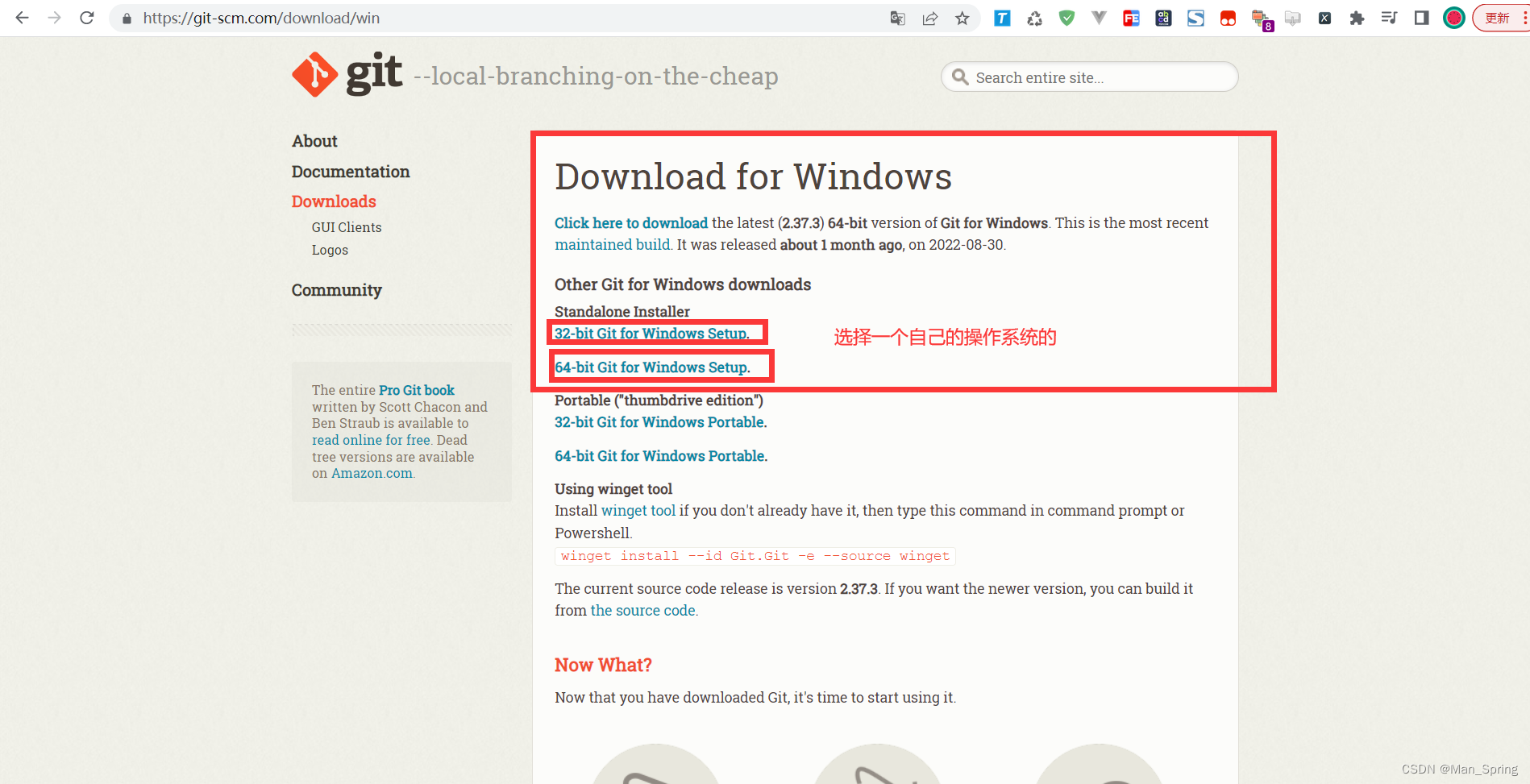Screen dimensions: 1530x784
Task: Open the red FE helper extension
Action: pos(1131,18)
